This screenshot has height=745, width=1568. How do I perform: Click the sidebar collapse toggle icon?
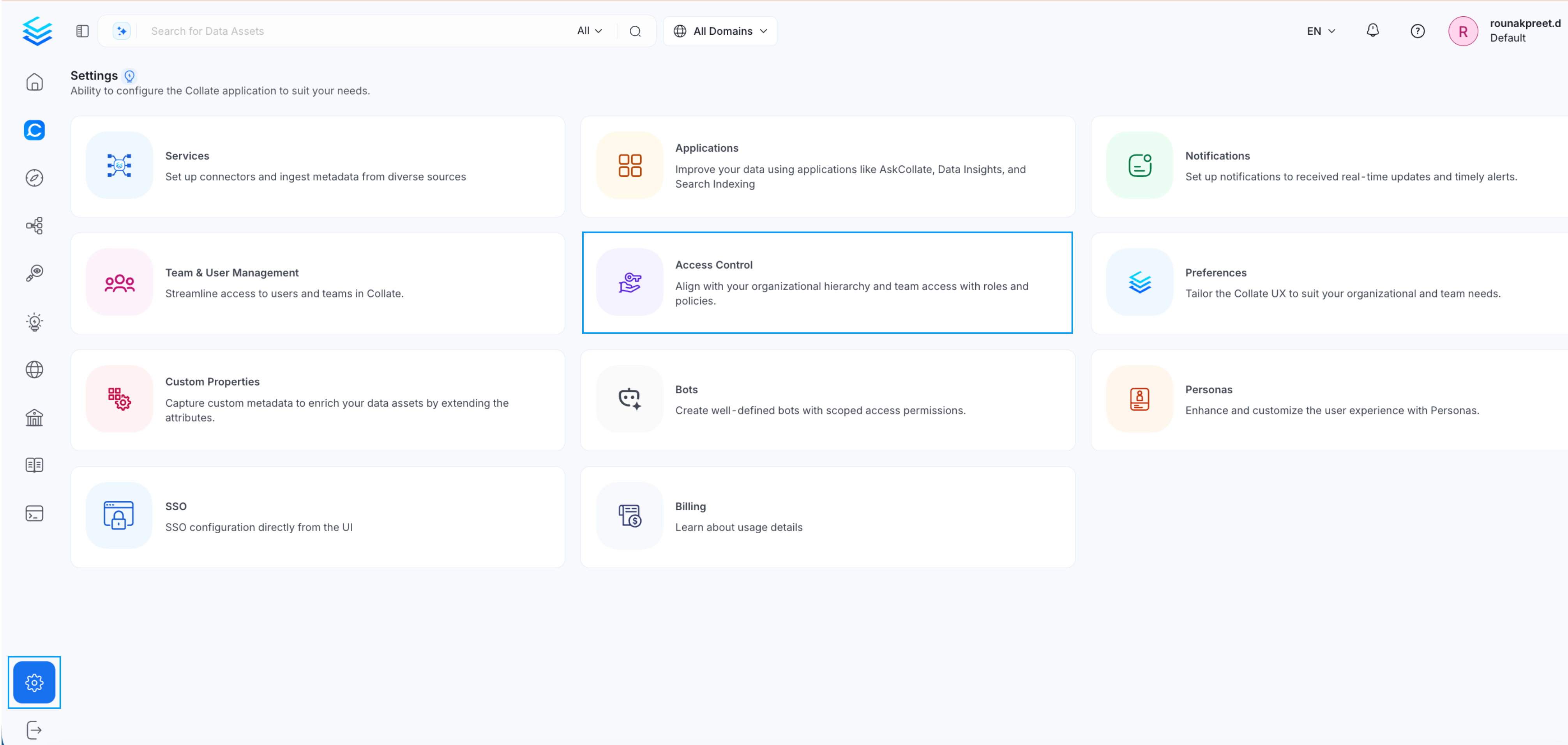[83, 31]
